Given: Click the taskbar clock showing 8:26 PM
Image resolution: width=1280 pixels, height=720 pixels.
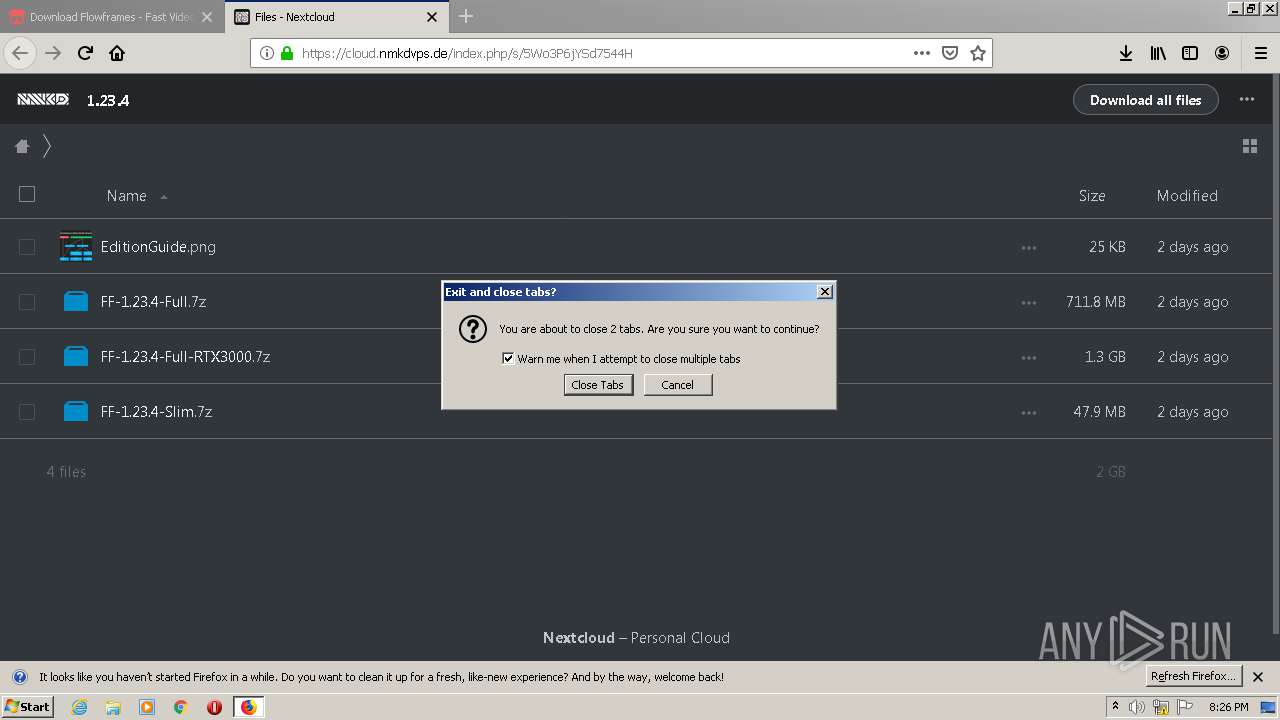Looking at the screenshot, I should [x=1228, y=707].
